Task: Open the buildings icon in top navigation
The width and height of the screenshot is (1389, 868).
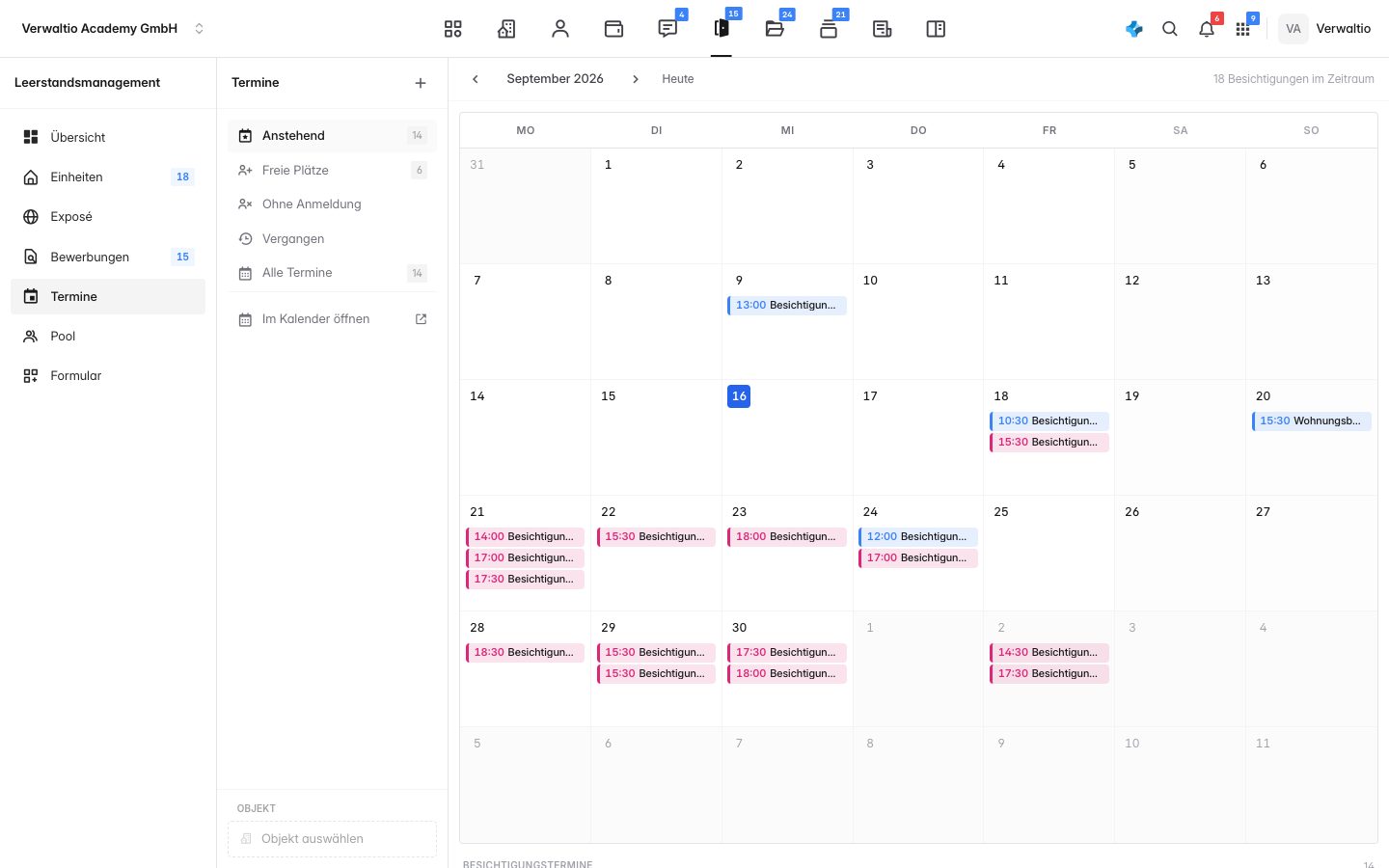Action: (506, 29)
